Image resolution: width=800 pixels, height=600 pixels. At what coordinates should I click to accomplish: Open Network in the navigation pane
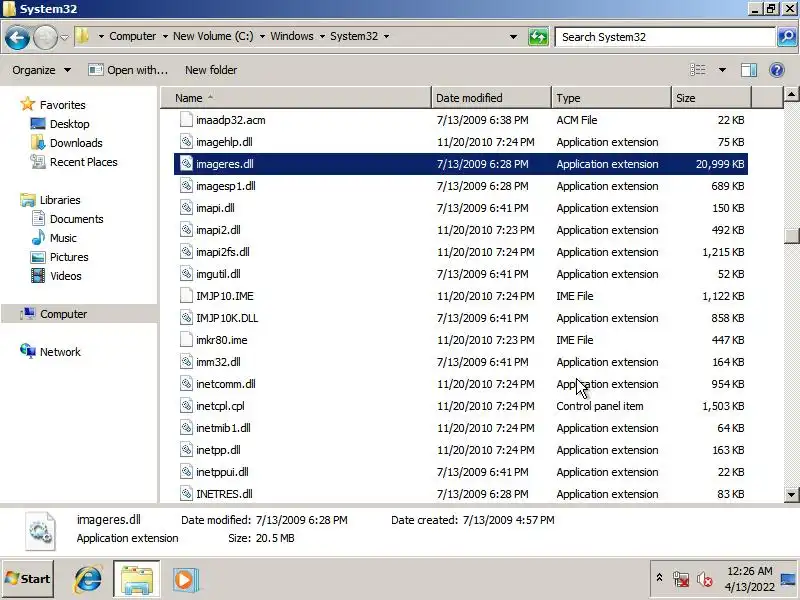coord(50,352)
